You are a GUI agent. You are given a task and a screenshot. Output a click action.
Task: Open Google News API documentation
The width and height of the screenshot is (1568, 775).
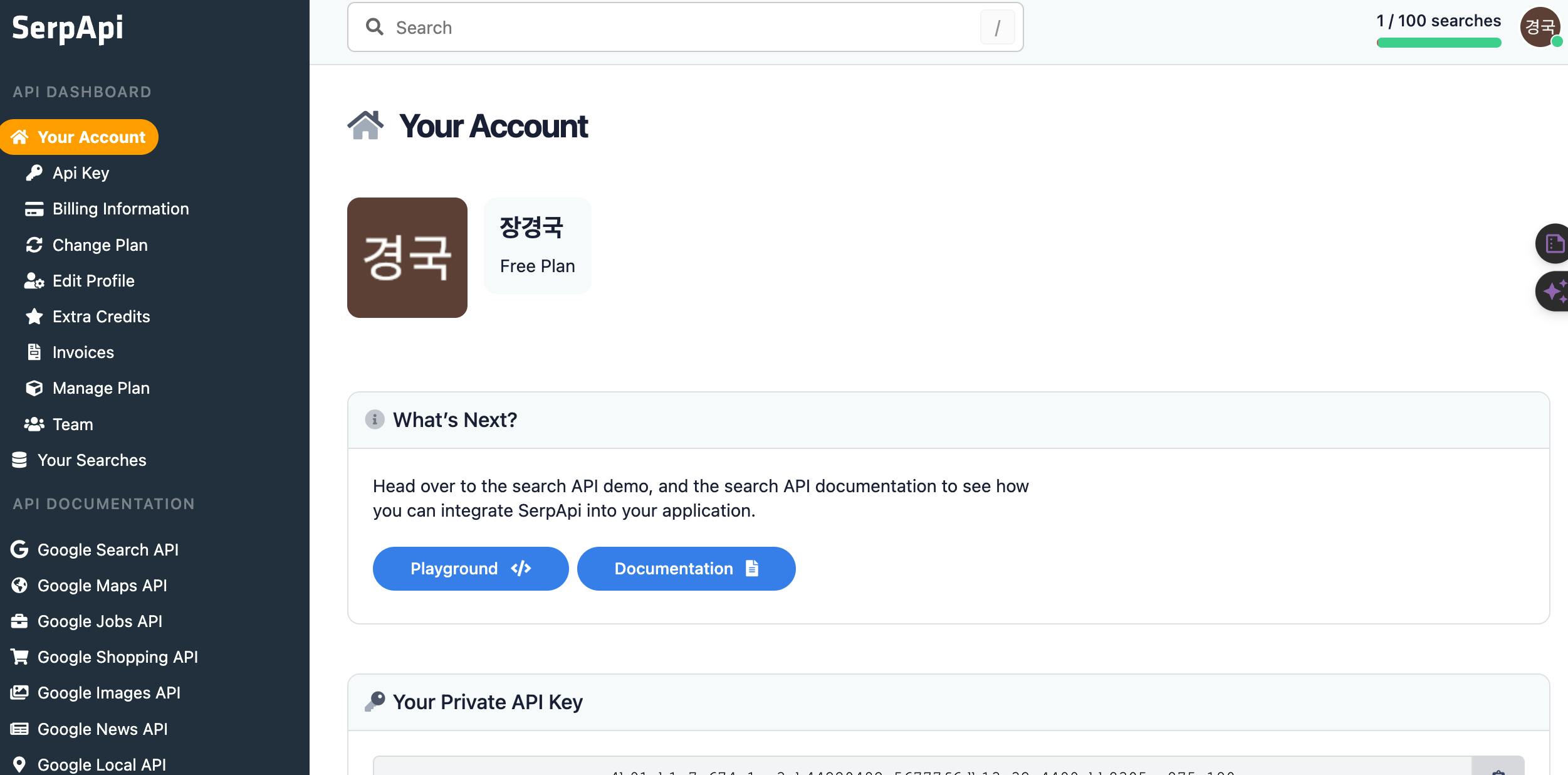click(103, 729)
